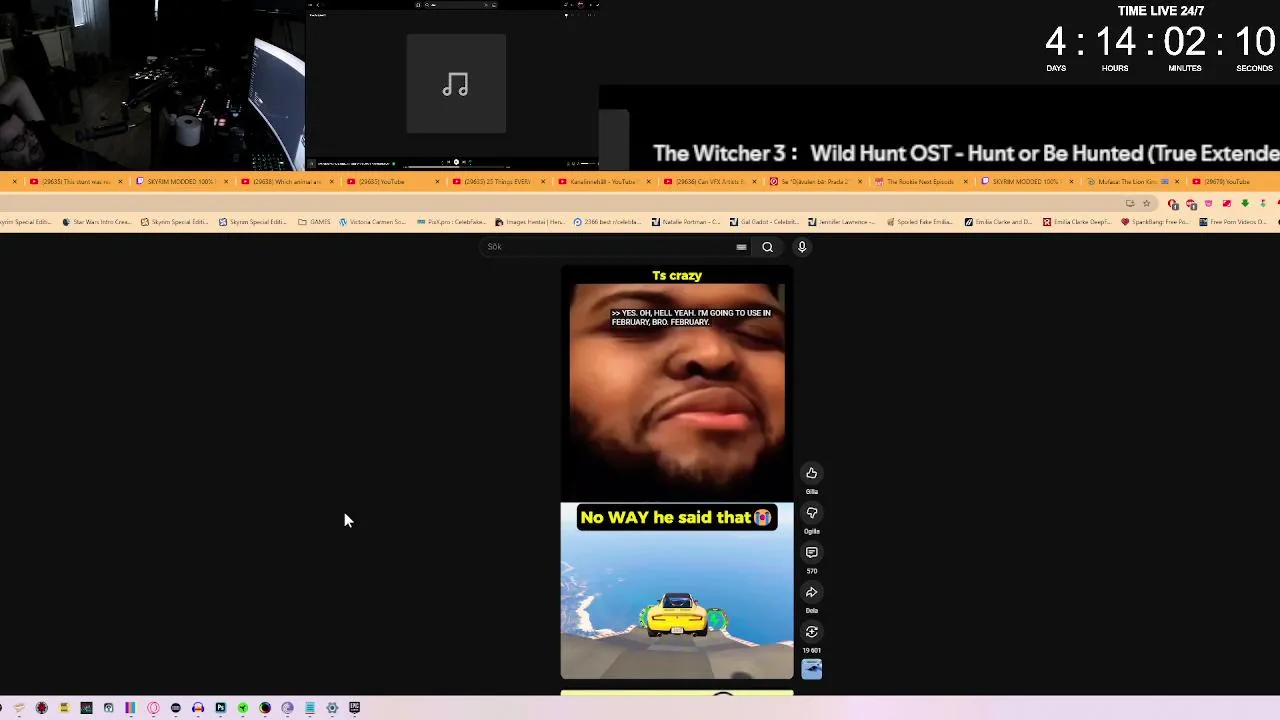
Task: Dislike the Short with the Ogilla thumbs-down
Action: point(811,513)
